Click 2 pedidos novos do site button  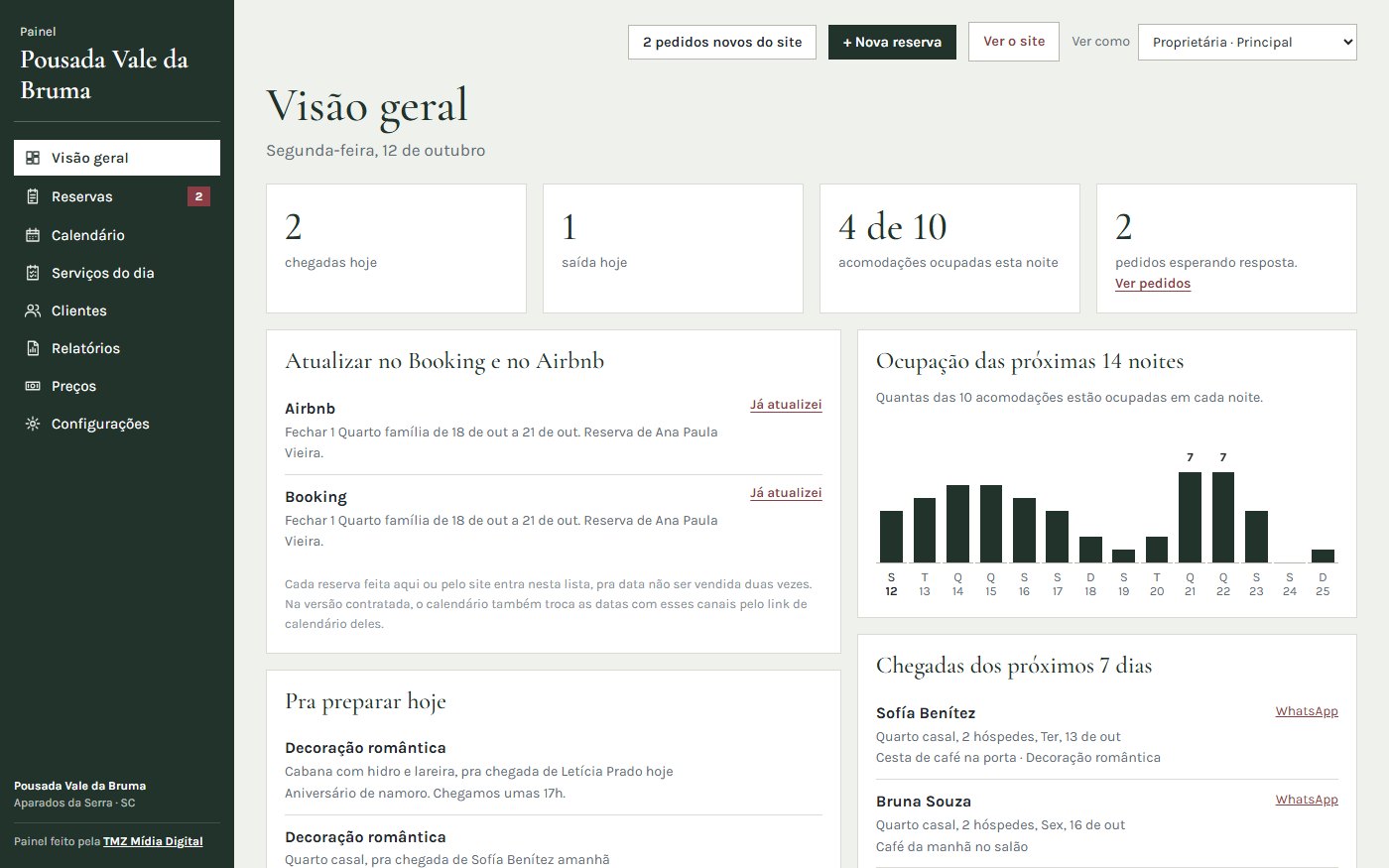coord(722,42)
